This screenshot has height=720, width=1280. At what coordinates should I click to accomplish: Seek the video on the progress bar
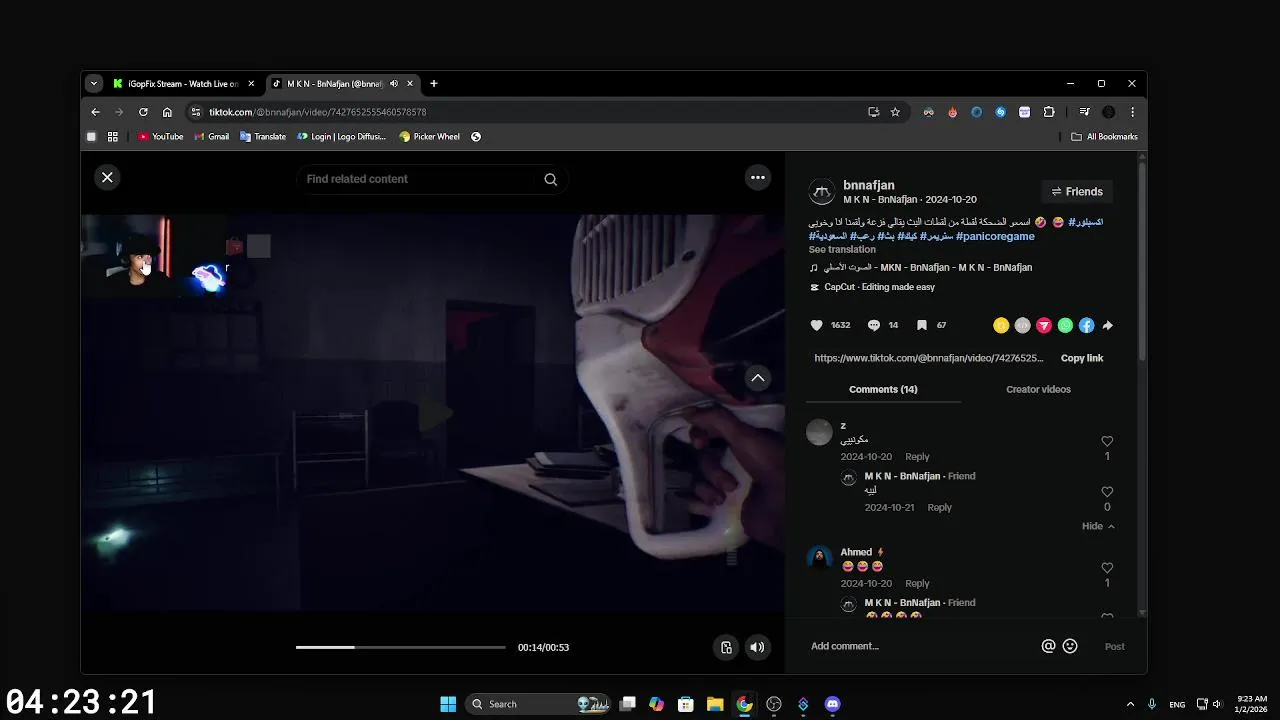point(400,647)
